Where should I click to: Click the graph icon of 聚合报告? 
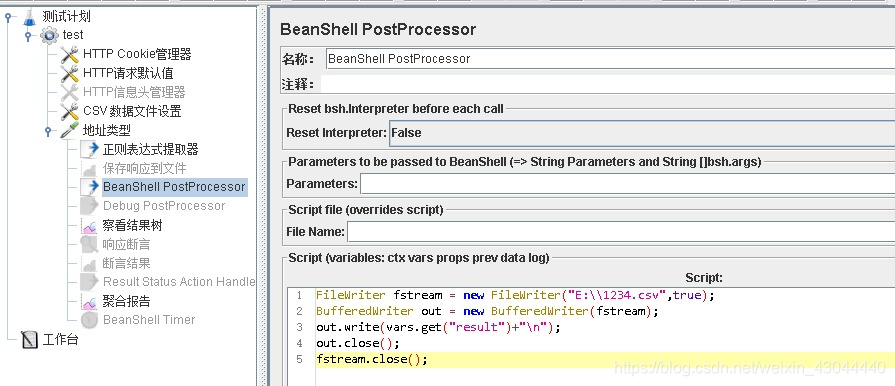[90, 301]
